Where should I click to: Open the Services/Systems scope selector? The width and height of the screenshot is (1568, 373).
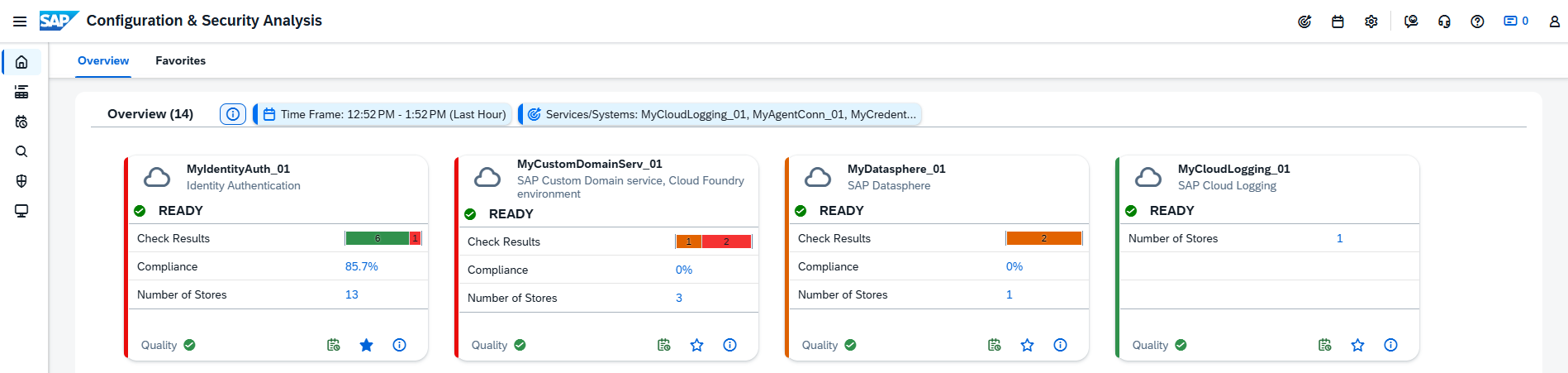tap(721, 114)
